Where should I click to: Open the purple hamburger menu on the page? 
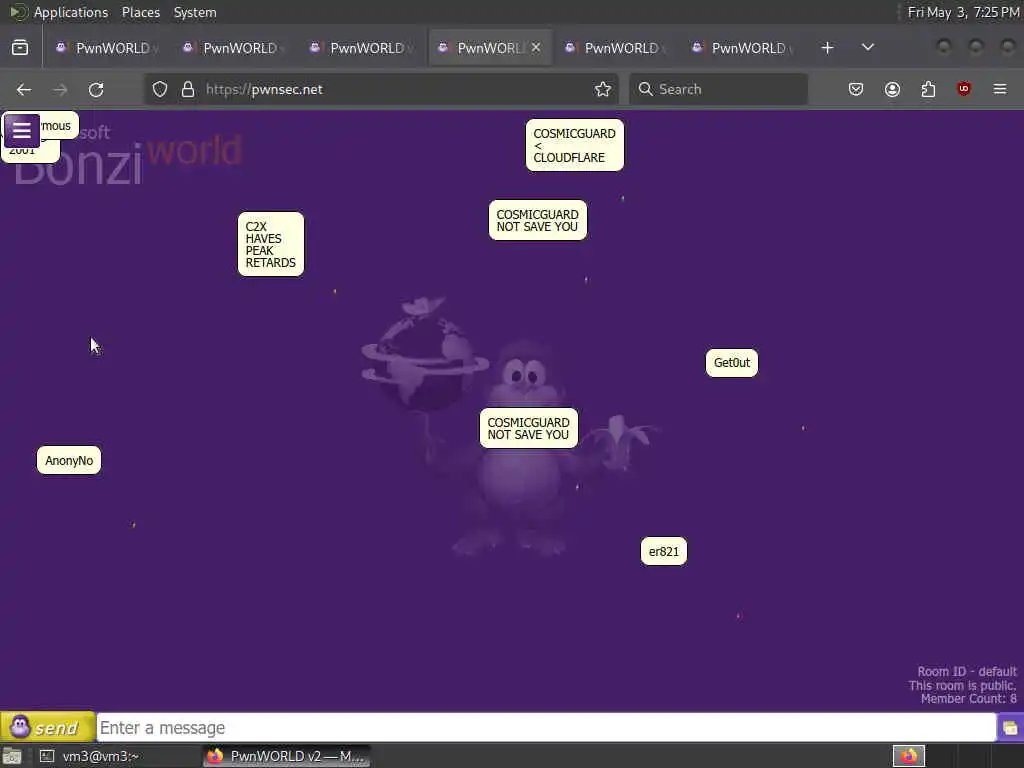click(22, 131)
